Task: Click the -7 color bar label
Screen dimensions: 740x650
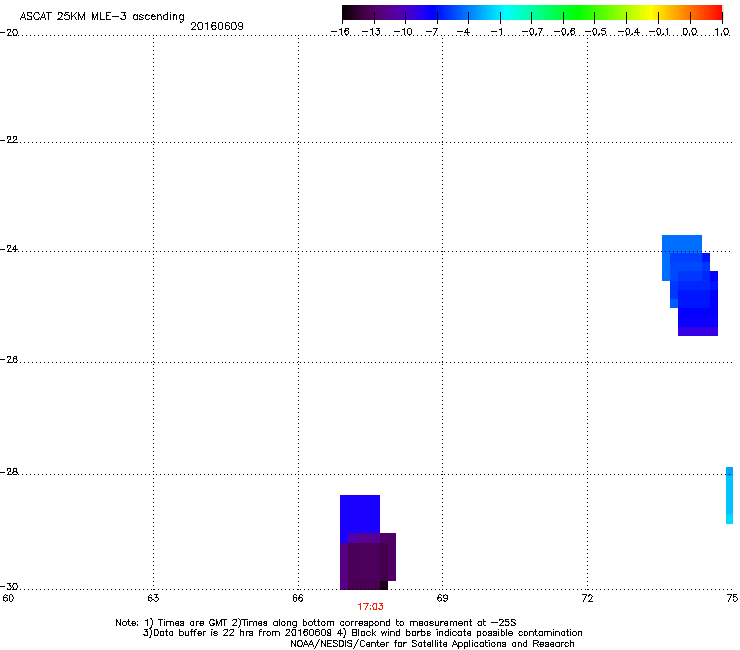Action: 432,32
